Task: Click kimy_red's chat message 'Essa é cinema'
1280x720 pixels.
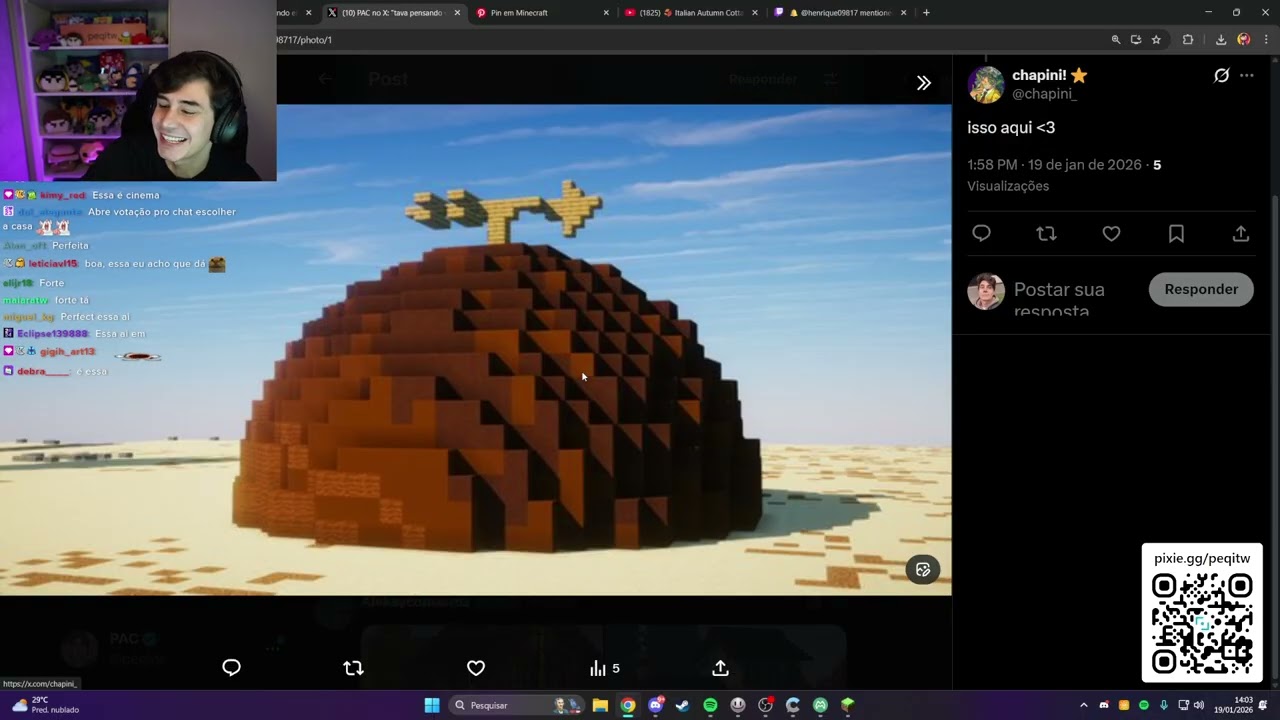Action: point(126,195)
